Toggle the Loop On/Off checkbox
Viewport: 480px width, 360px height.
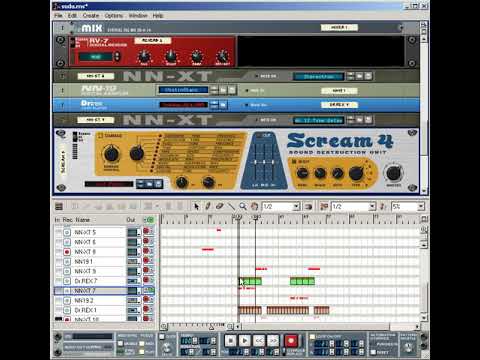click(x=312, y=337)
